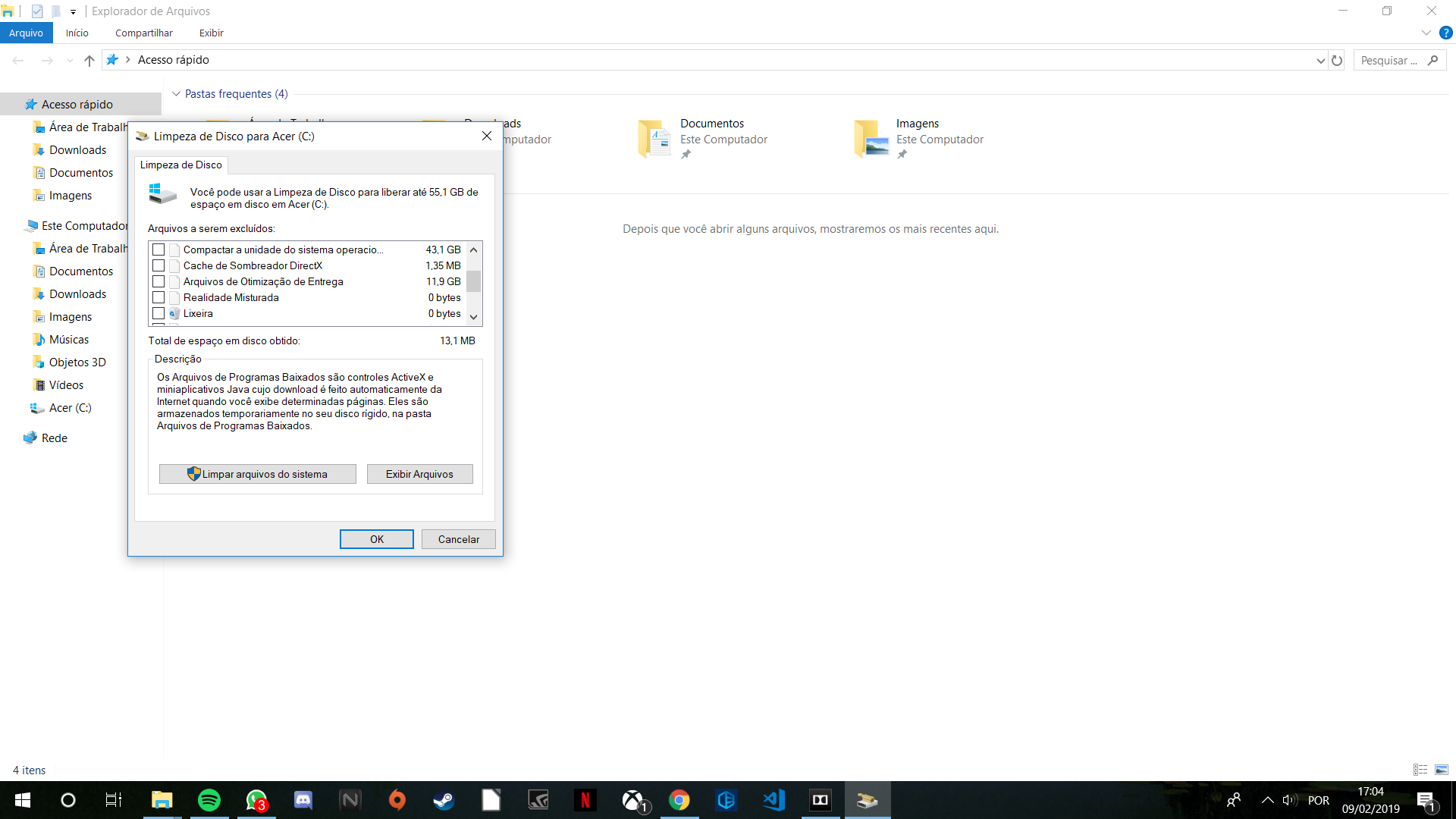Click the POR language indicator

[1318, 800]
